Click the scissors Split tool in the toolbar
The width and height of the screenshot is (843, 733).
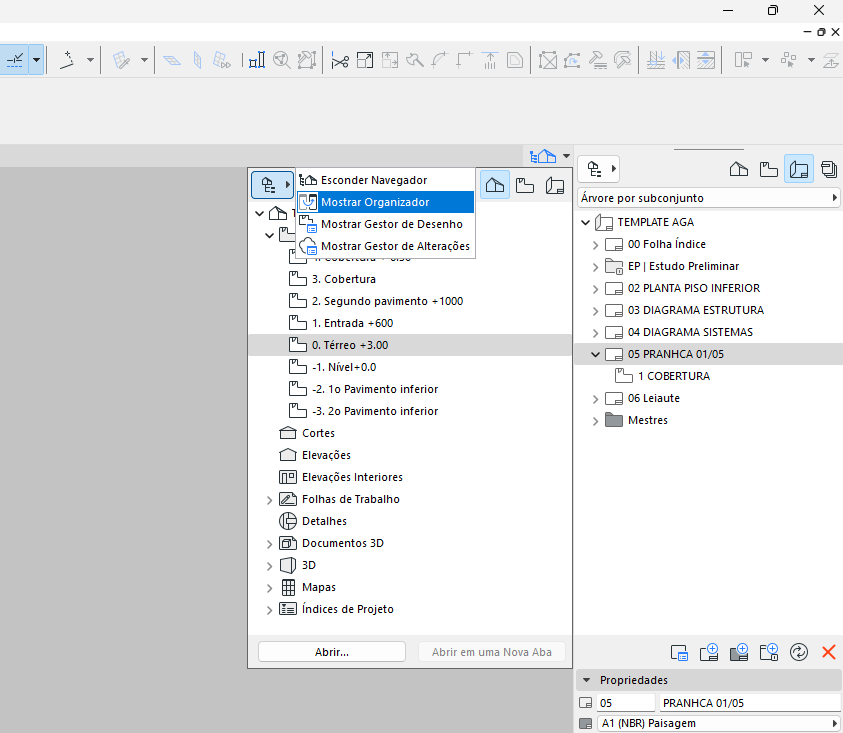(340, 60)
